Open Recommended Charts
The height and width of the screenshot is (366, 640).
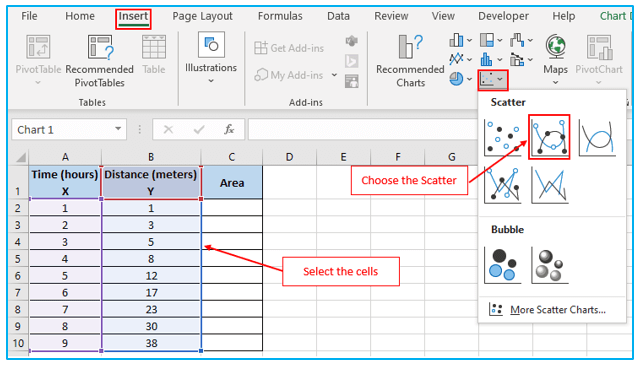pyautogui.click(x=410, y=61)
